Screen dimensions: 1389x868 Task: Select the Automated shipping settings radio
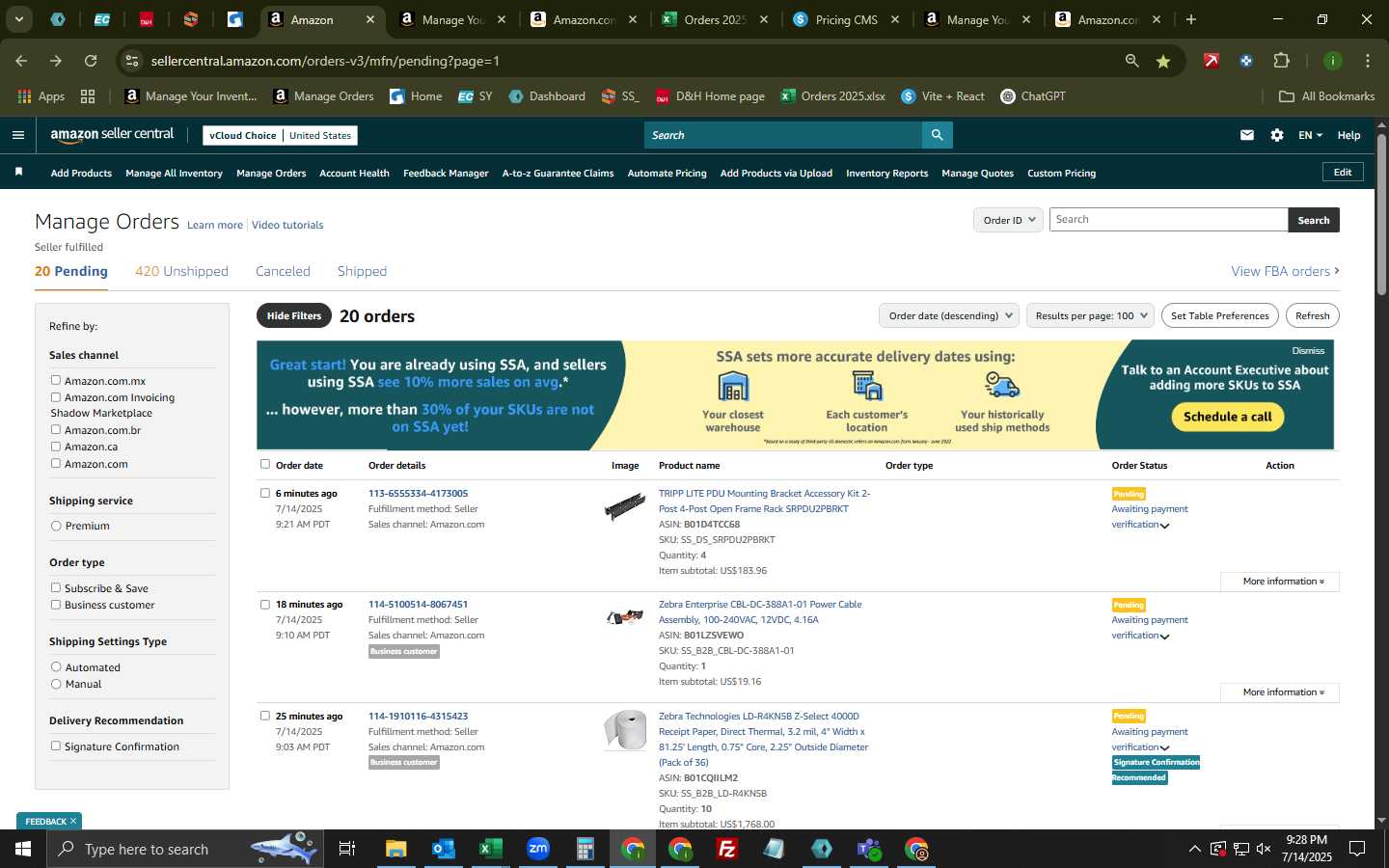click(x=56, y=666)
